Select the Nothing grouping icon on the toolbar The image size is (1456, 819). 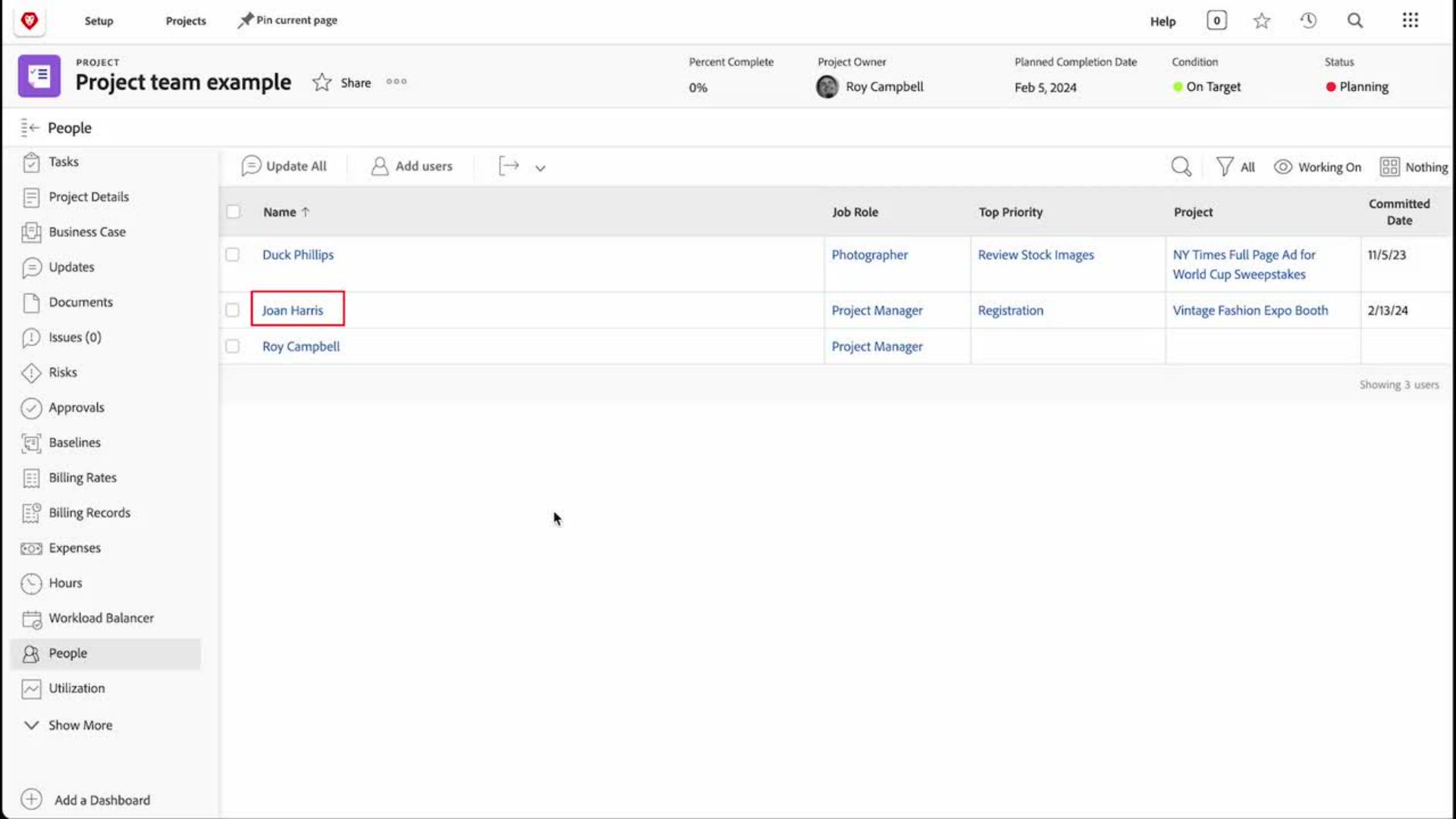(1390, 166)
